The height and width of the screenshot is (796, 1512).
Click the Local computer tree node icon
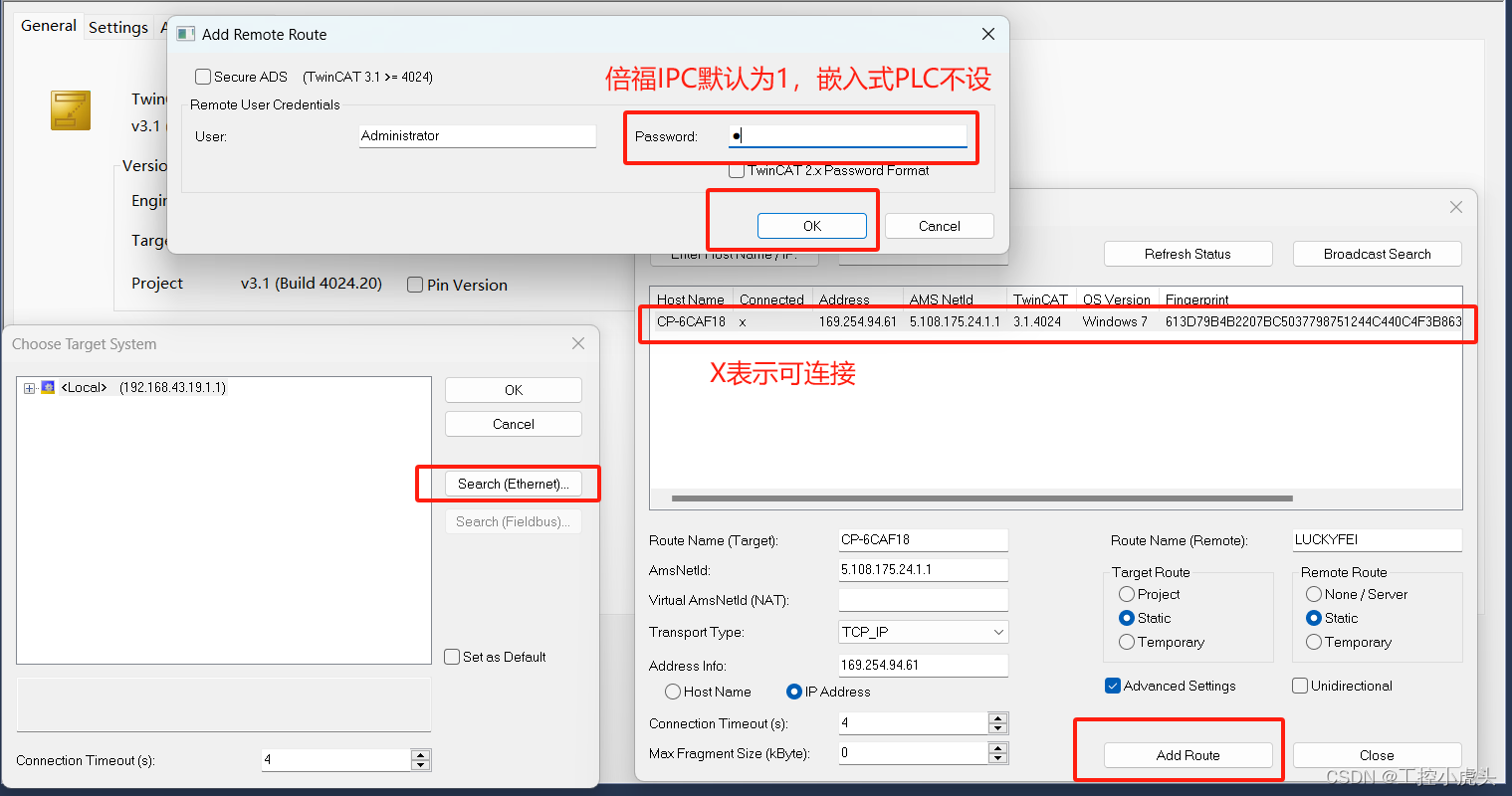[x=48, y=387]
